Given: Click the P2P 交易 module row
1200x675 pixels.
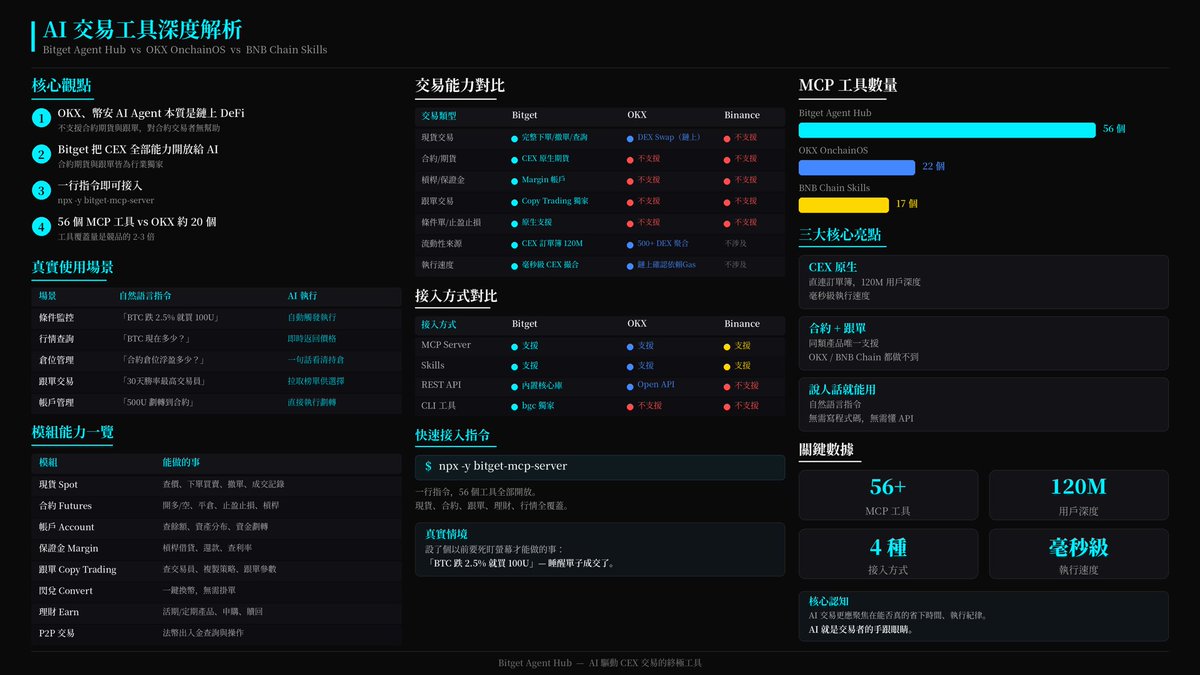Looking at the screenshot, I should coord(216,633).
